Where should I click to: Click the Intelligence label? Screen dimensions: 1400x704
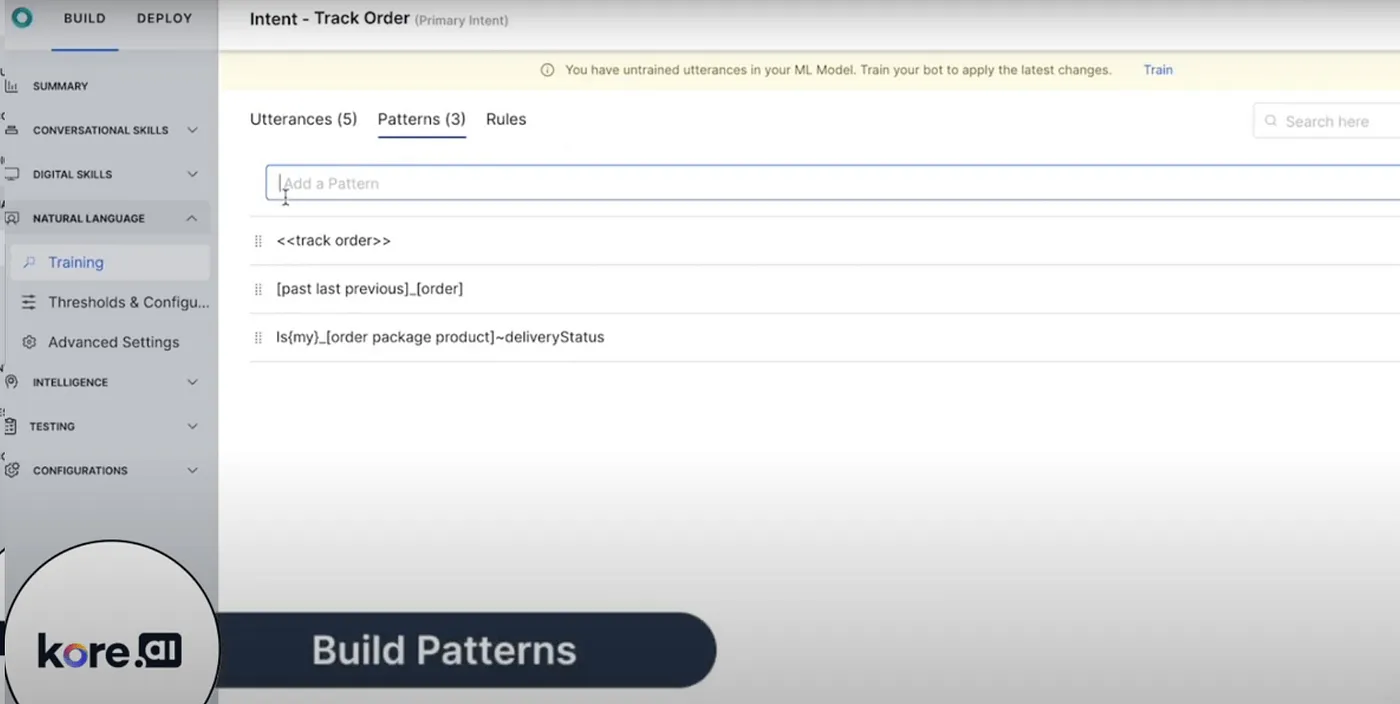[70, 382]
